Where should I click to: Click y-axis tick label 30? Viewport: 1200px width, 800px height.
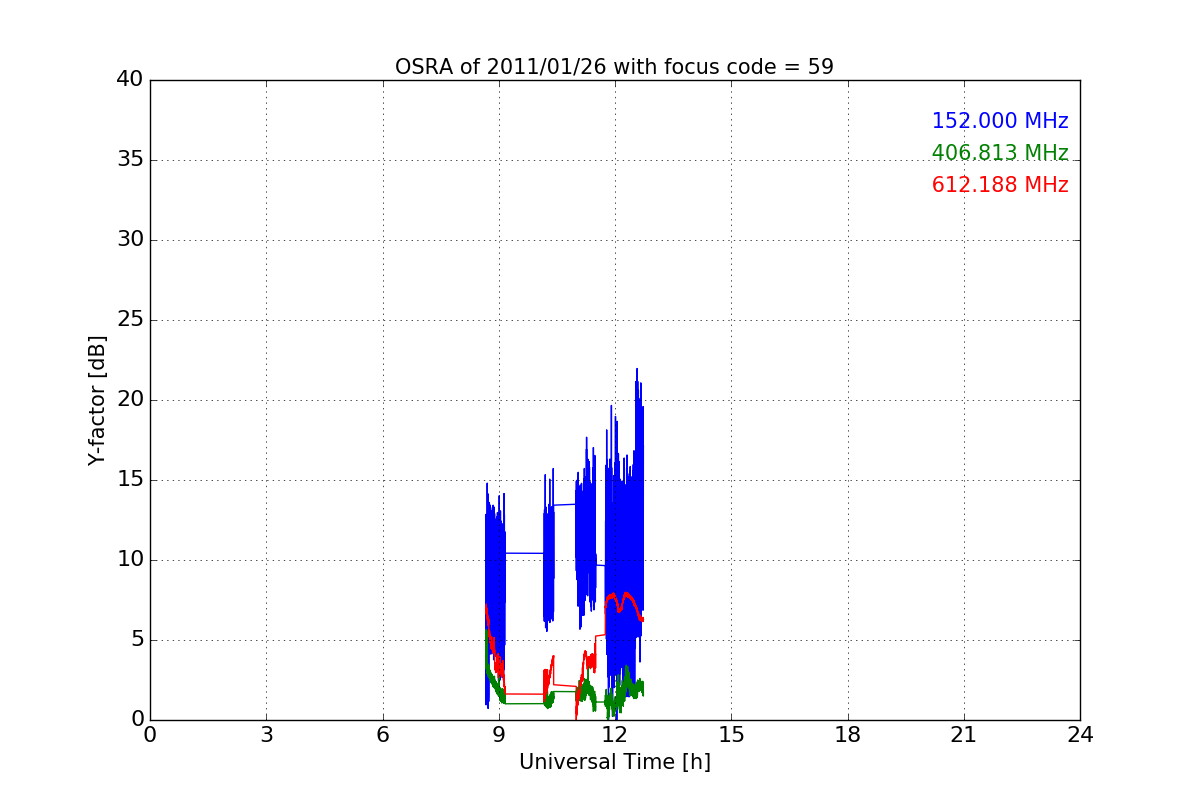130,239
